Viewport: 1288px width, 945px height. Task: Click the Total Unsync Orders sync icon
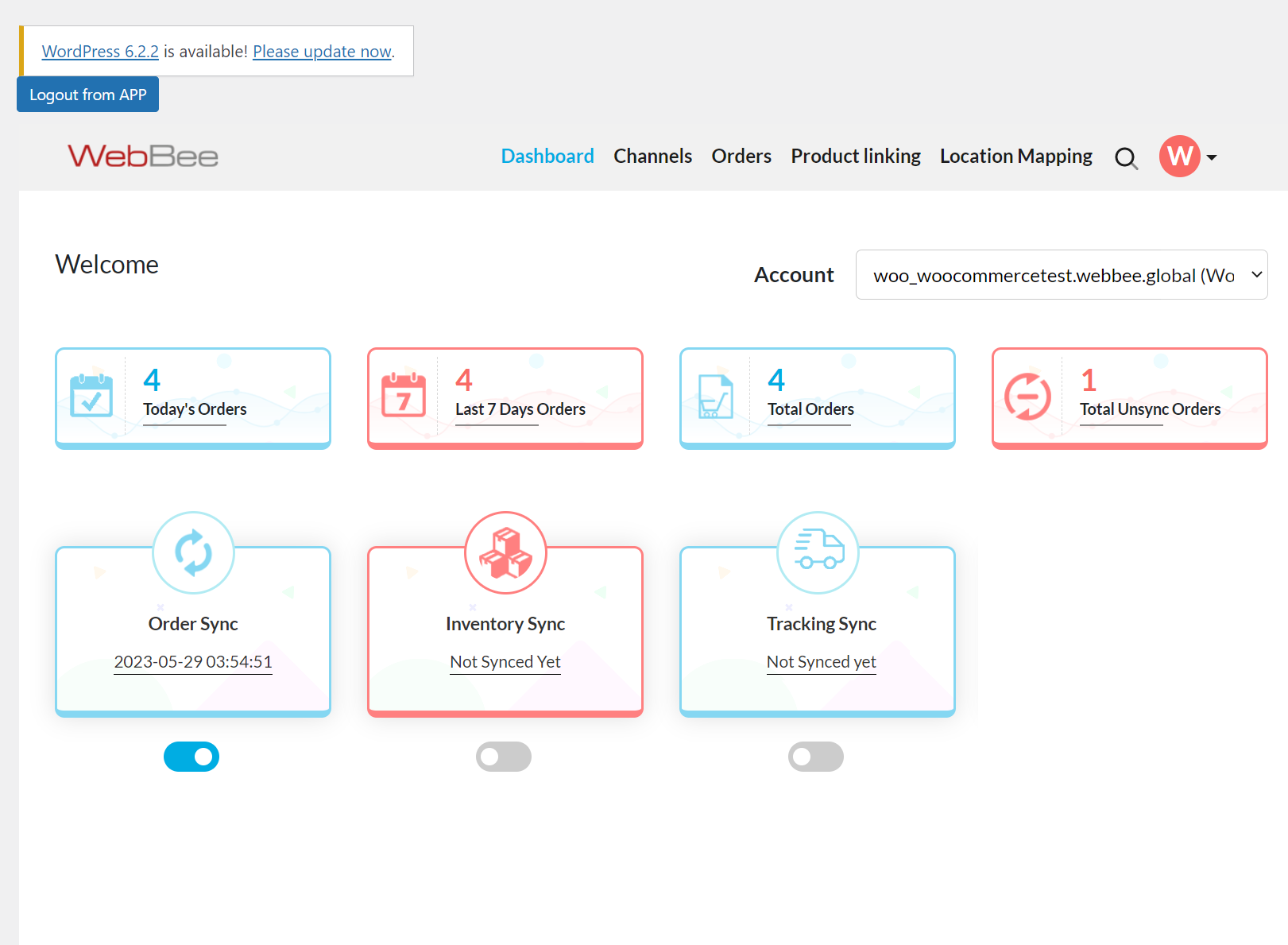1027,396
